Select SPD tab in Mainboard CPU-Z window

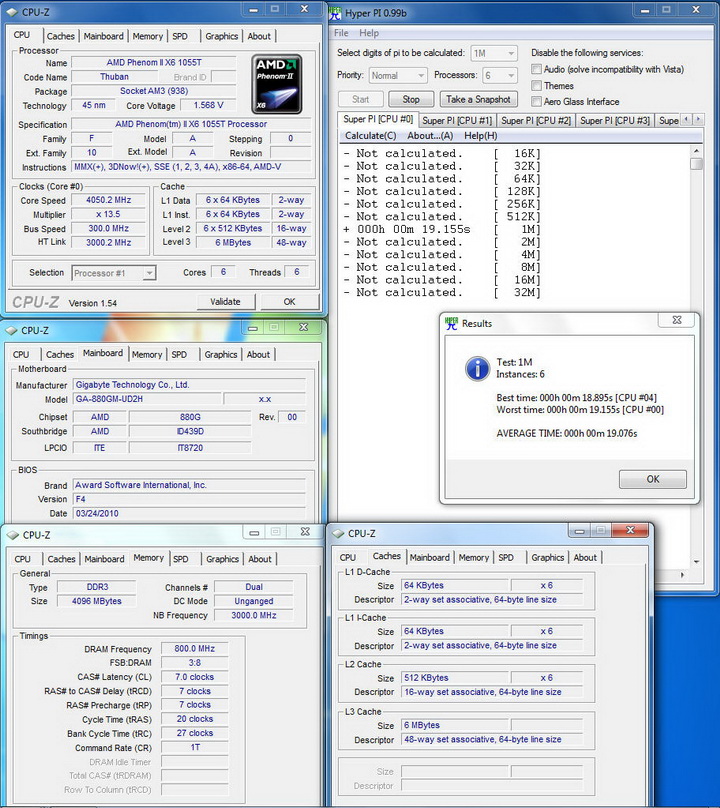[179, 355]
